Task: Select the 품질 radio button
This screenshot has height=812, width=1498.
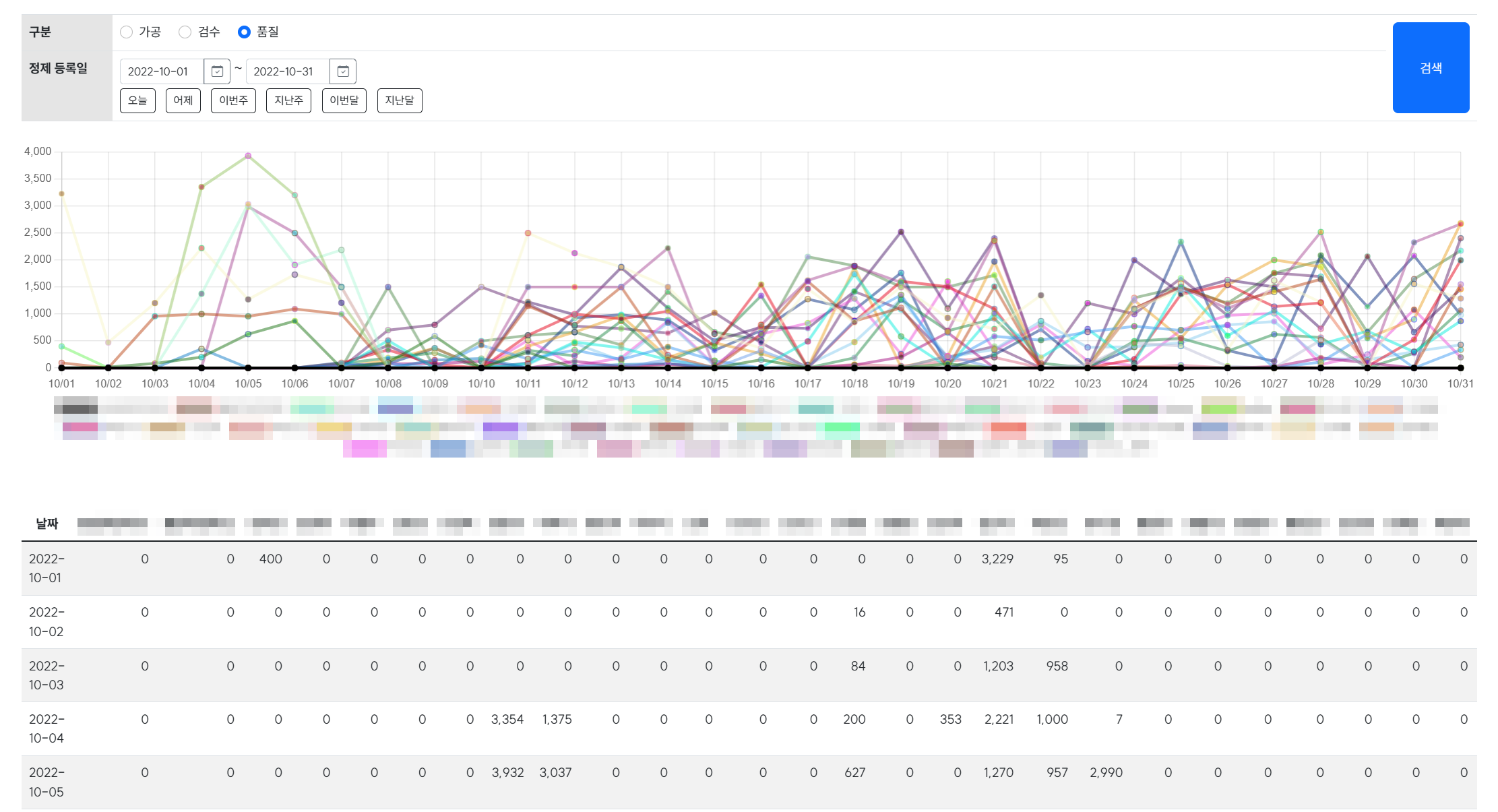Action: click(x=244, y=32)
